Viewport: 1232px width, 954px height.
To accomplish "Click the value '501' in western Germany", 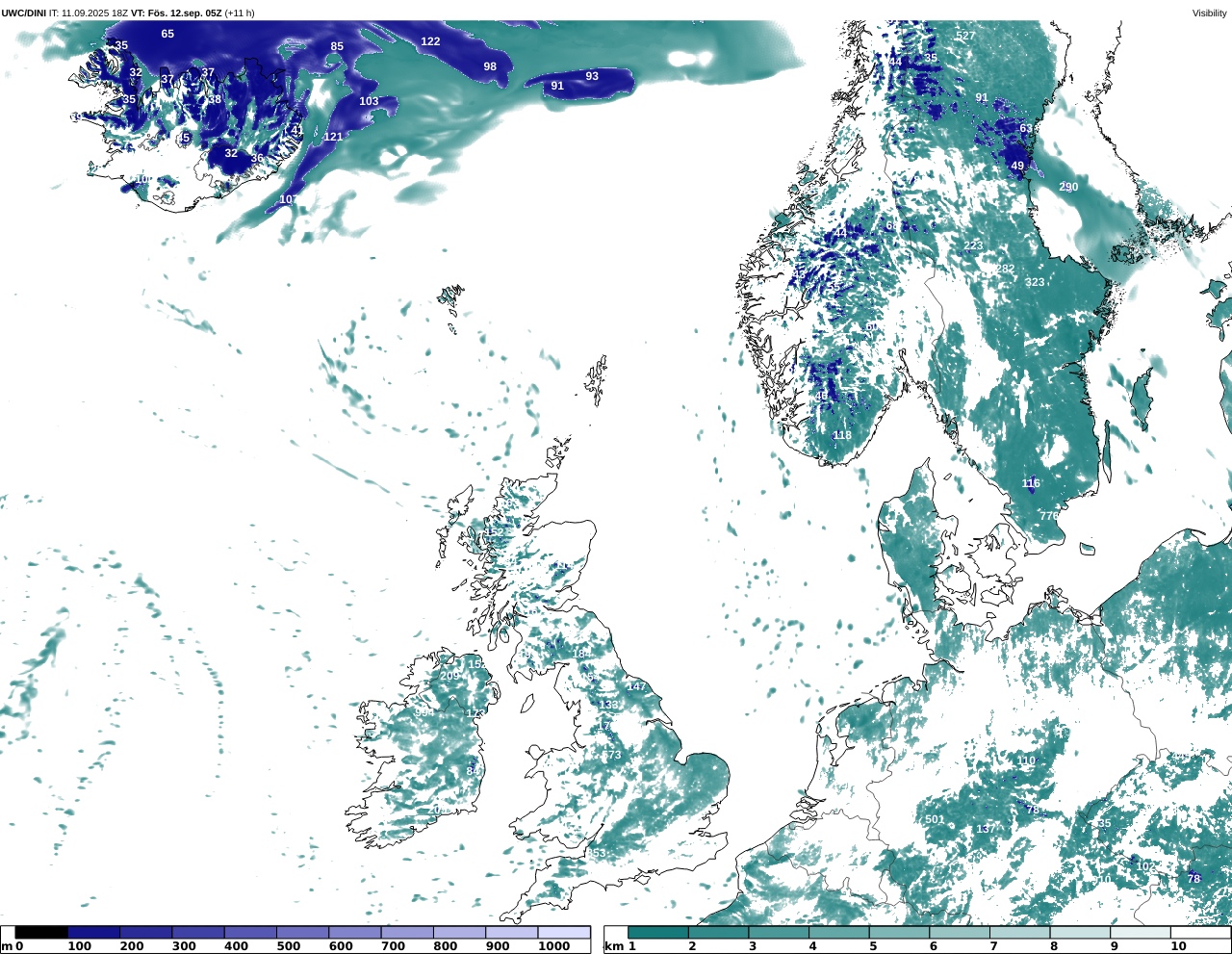I will coord(935,819).
